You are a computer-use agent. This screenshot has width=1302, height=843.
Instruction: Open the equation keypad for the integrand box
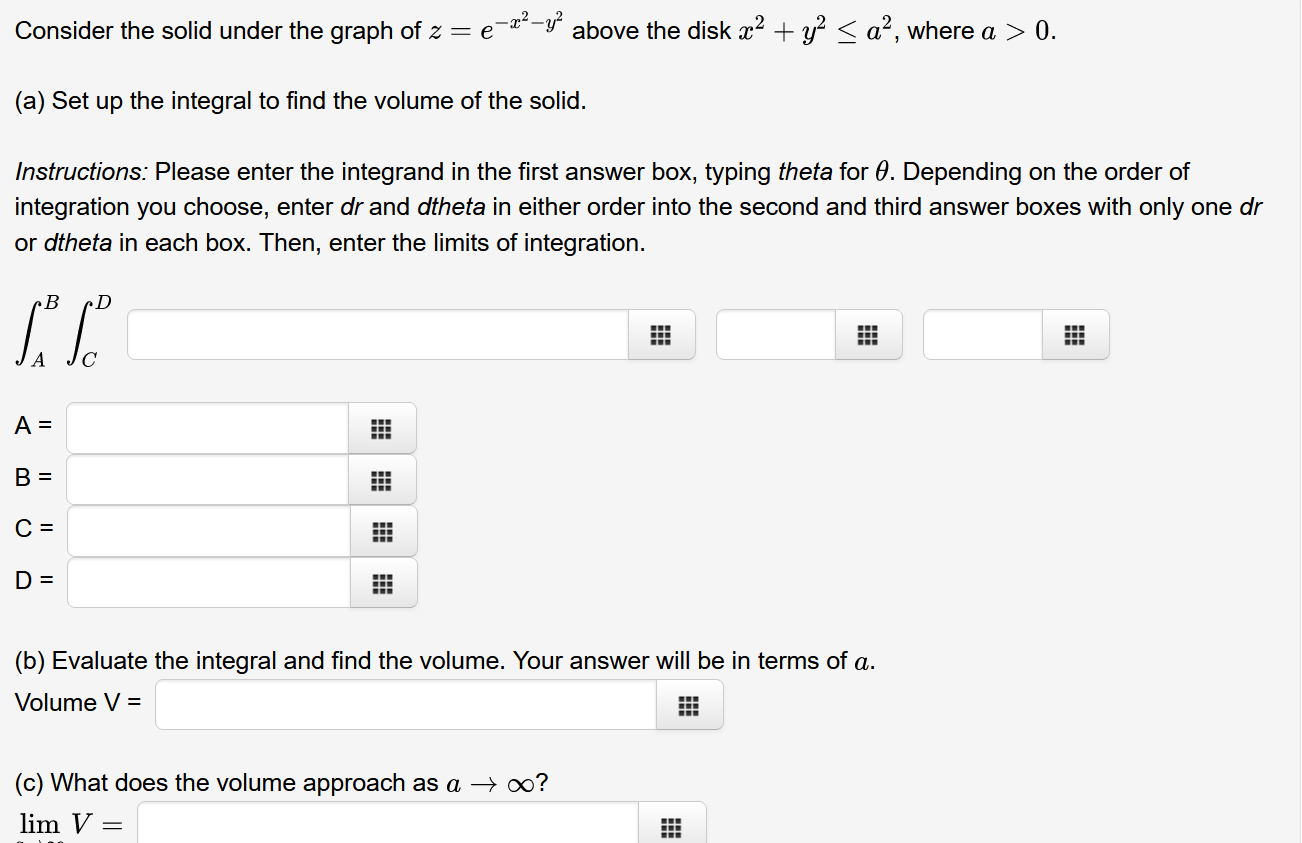660,335
